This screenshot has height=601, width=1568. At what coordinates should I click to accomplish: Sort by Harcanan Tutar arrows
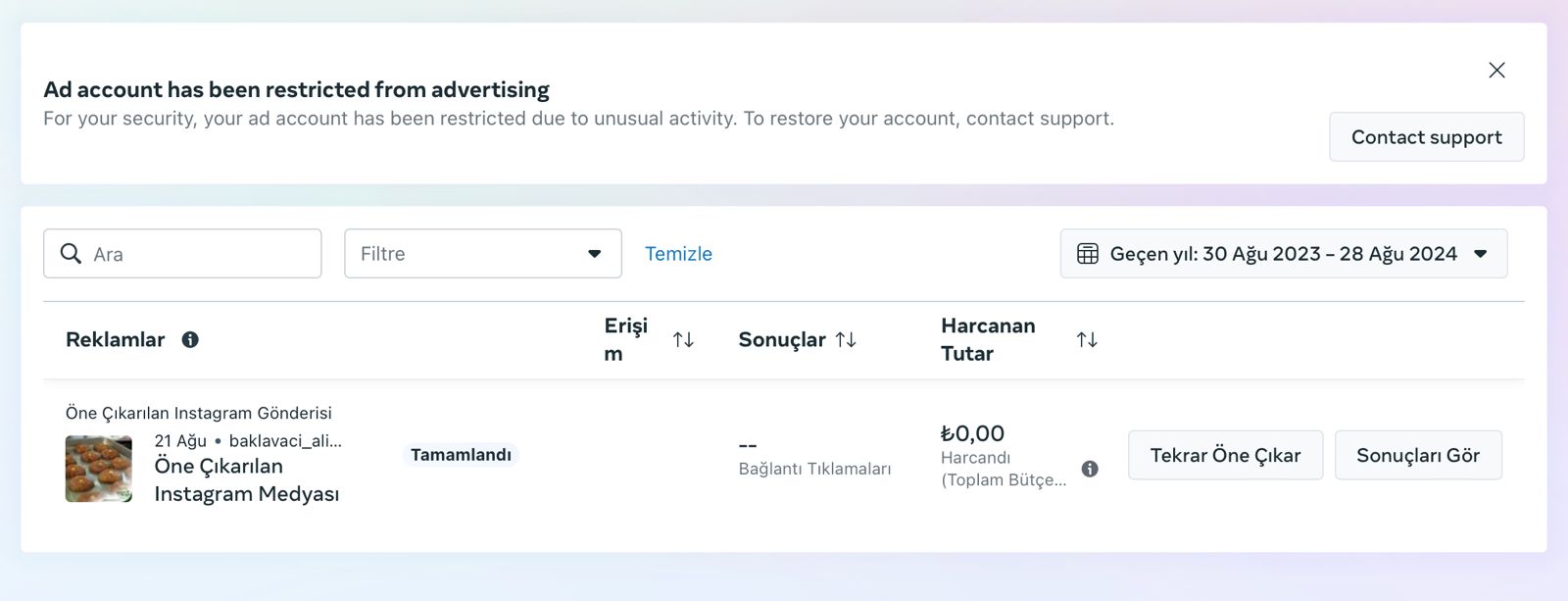click(x=1087, y=339)
